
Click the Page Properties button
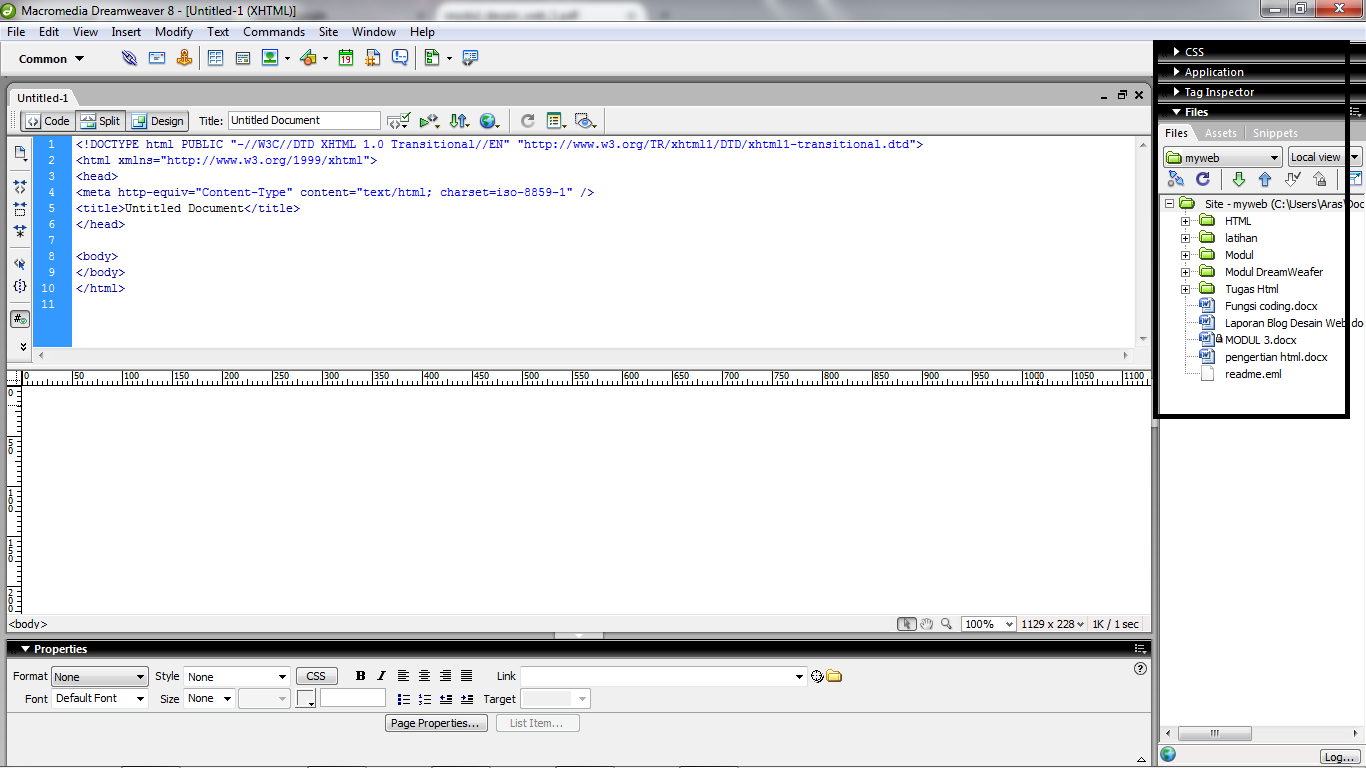(x=436, y=723)
